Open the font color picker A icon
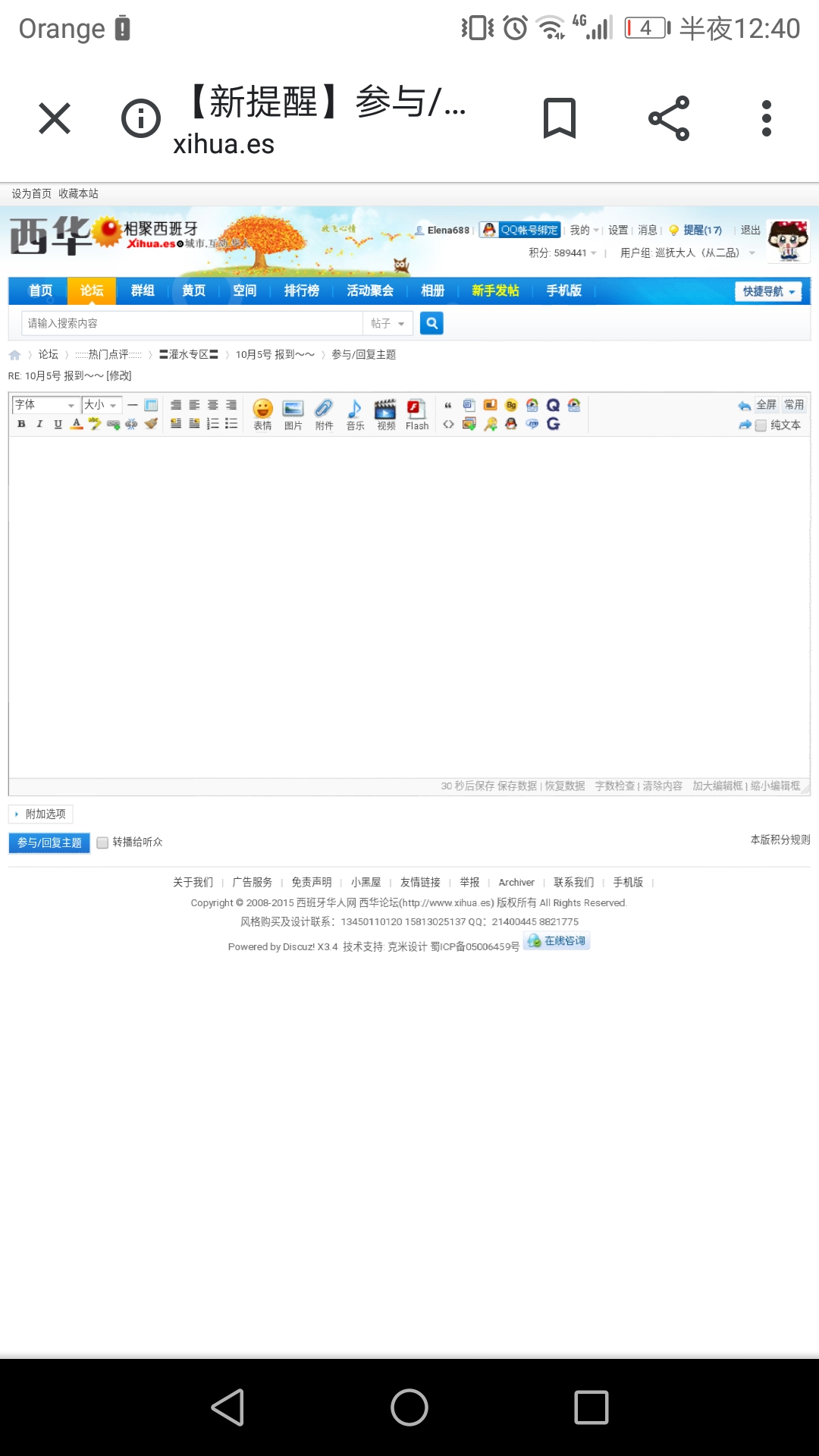The height and width of the screenshot is (1456, 819). click(x=77, y=424)
